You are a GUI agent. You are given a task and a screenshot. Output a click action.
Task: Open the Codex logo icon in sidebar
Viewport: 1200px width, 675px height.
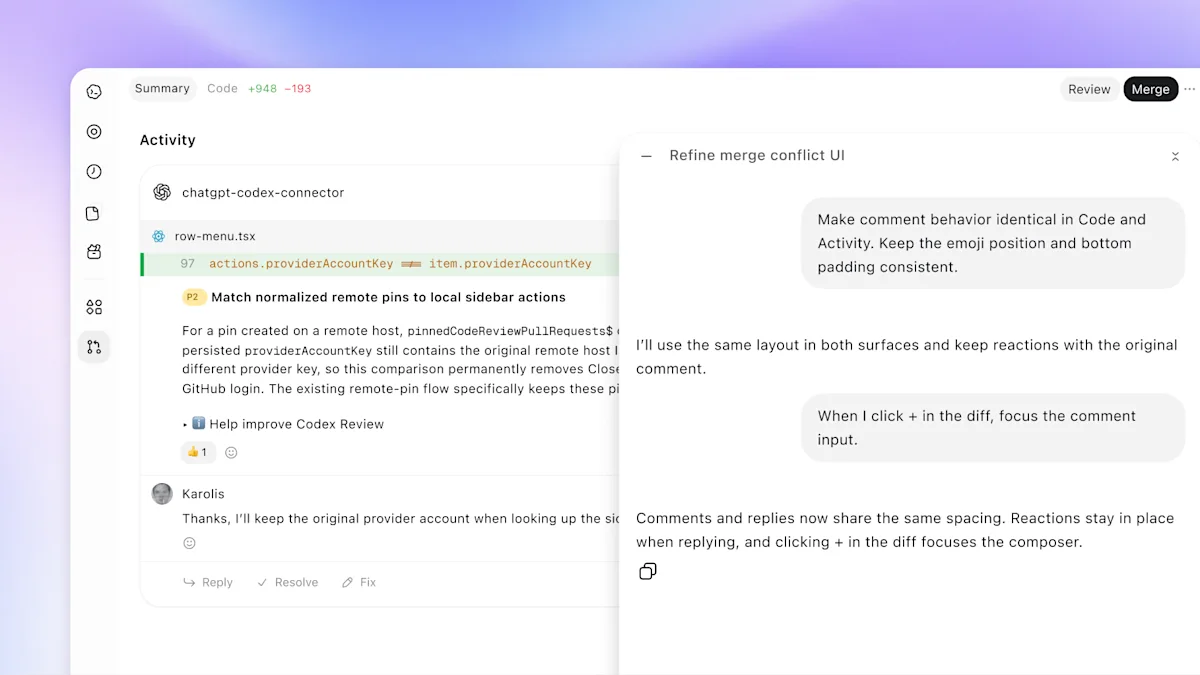pyautogui.click(x=94, y=92)
